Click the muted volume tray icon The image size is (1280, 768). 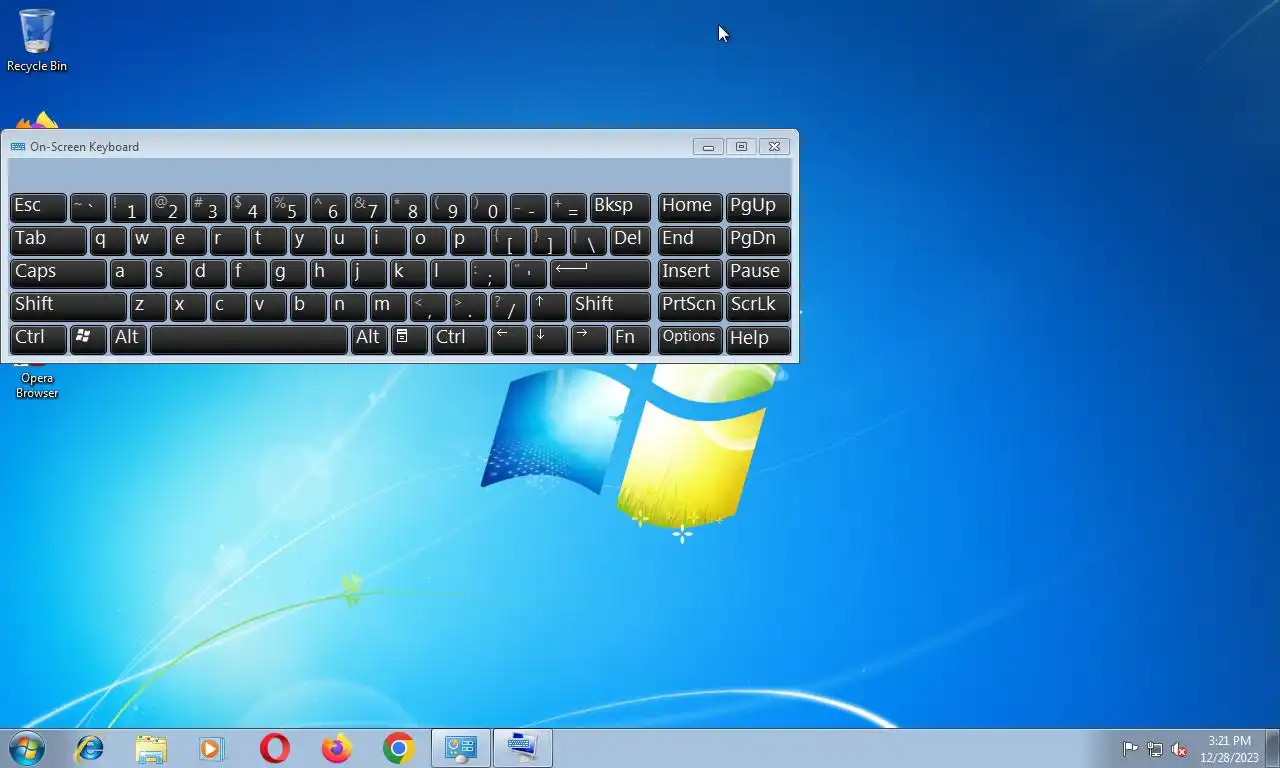[1179, 749]
